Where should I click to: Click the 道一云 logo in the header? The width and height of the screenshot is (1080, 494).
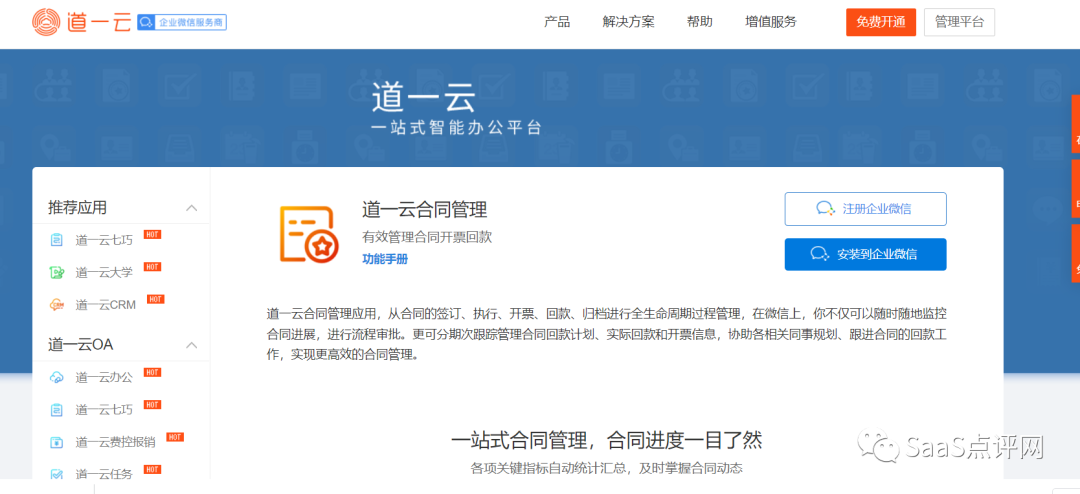tap(81, 22)
